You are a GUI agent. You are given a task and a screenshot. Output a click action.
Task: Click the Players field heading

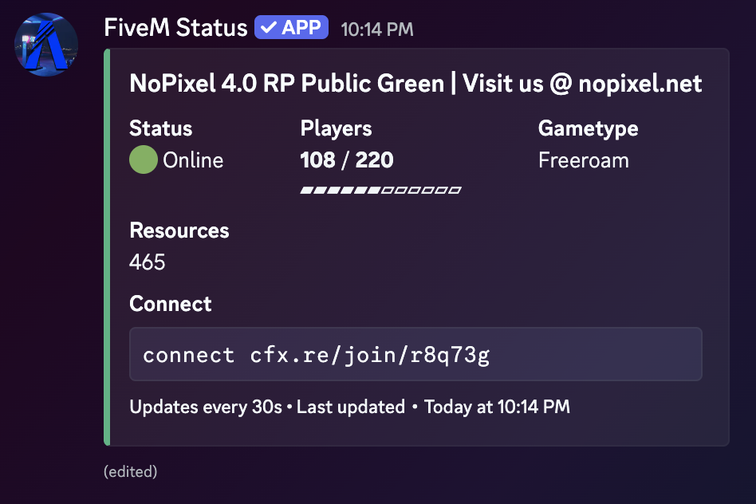[336, 128]
